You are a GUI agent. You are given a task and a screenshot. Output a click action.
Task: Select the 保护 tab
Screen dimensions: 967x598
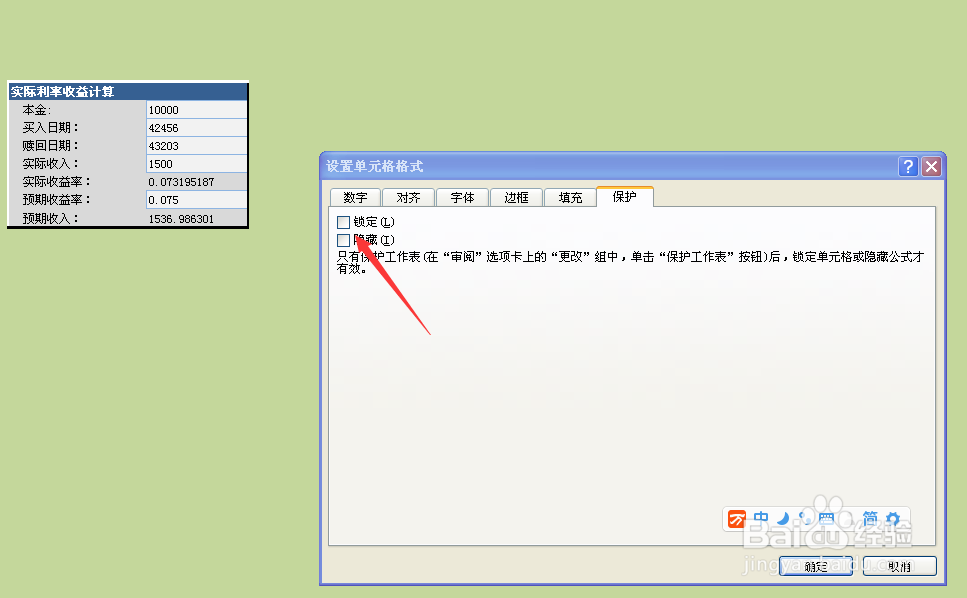(x=624, y=196)
